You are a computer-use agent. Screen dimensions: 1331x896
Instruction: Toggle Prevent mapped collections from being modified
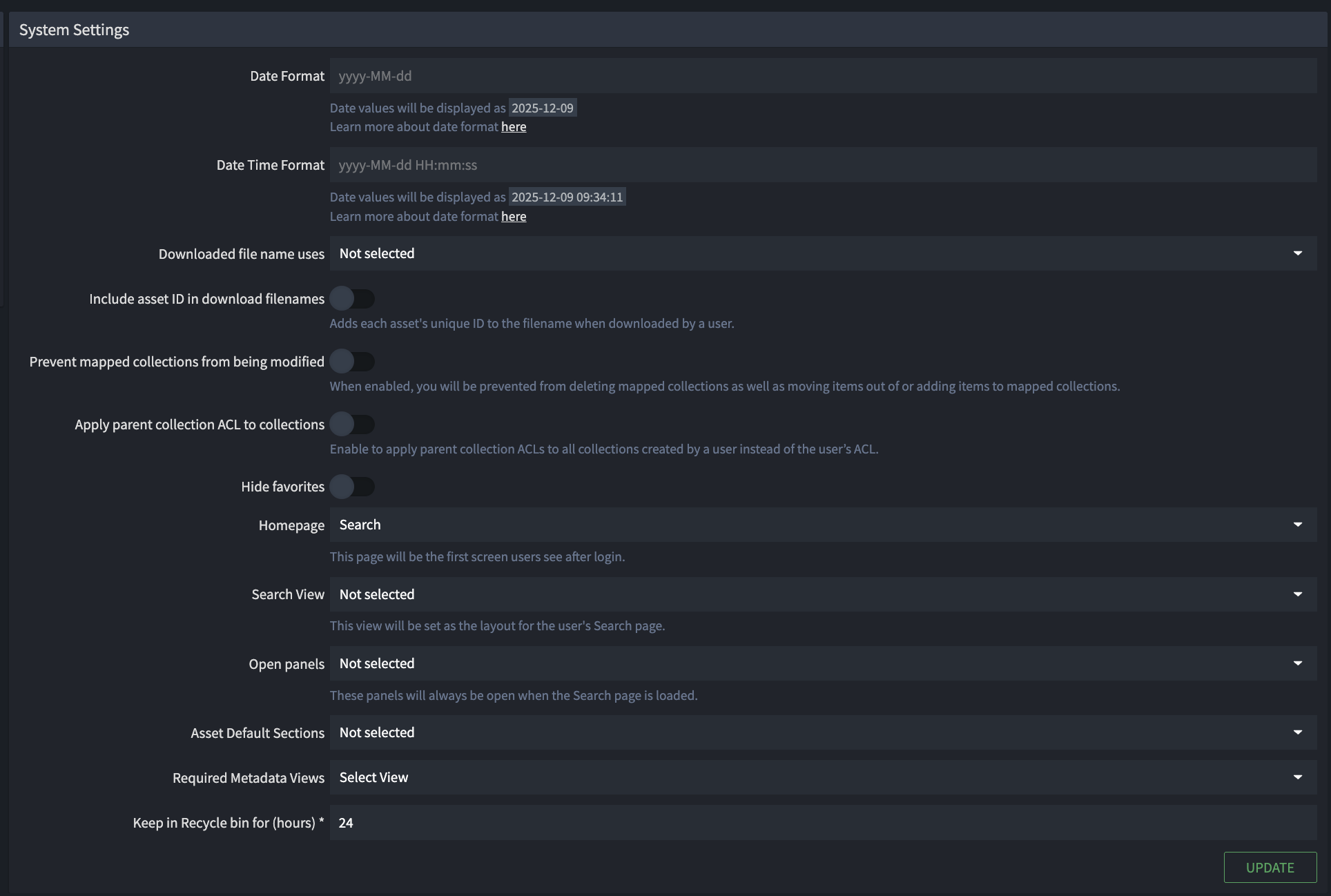[352, 362]
